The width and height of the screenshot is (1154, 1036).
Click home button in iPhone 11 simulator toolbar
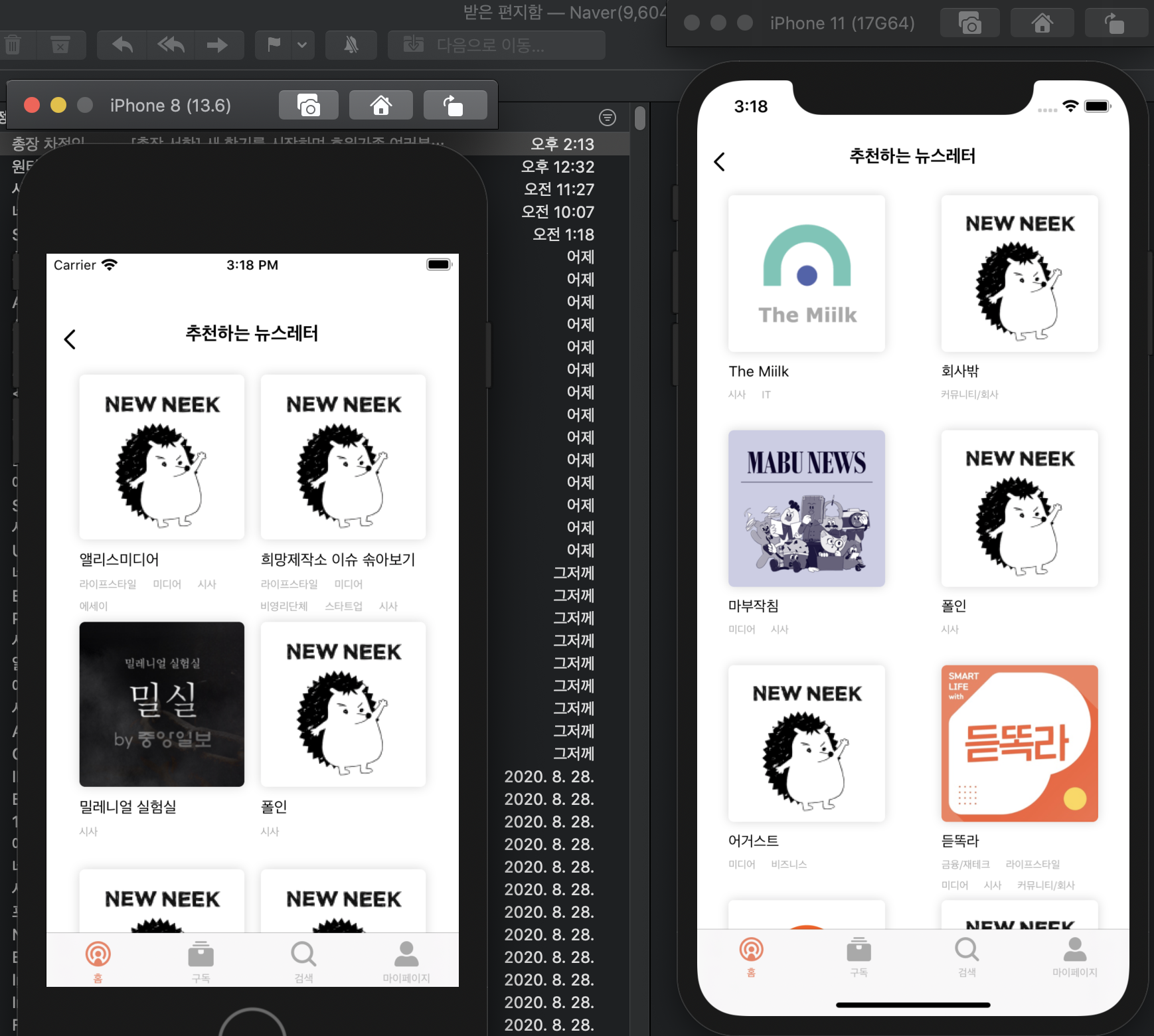tap(1042, 23)
